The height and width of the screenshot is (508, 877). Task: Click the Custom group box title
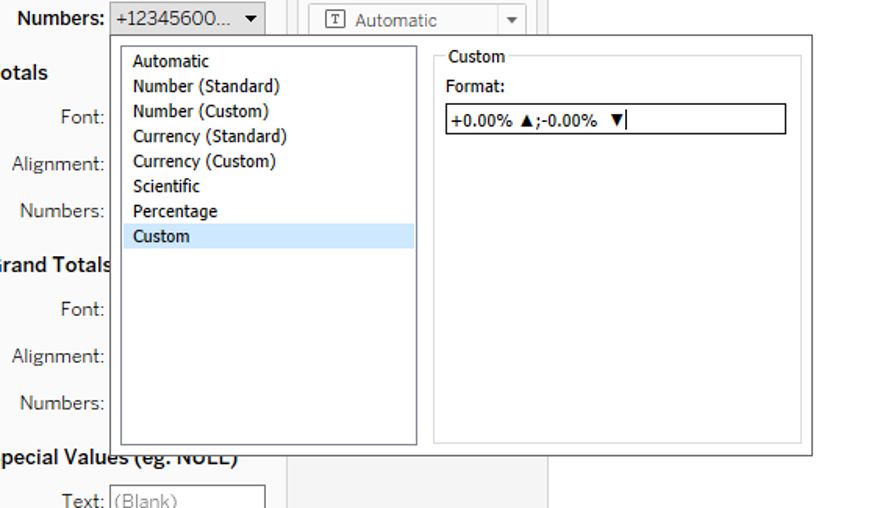(x=476, y=57)
